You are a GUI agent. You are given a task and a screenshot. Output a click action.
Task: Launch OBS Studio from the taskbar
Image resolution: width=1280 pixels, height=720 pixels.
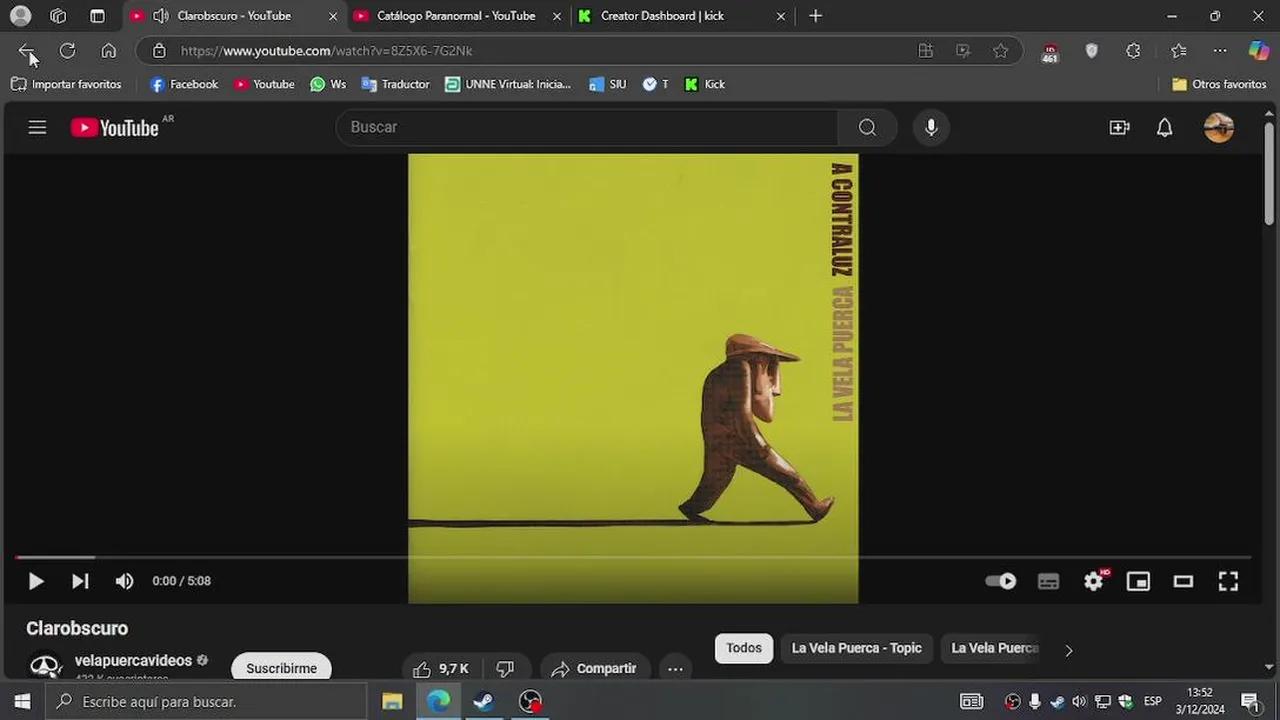[x=530, y=701]
